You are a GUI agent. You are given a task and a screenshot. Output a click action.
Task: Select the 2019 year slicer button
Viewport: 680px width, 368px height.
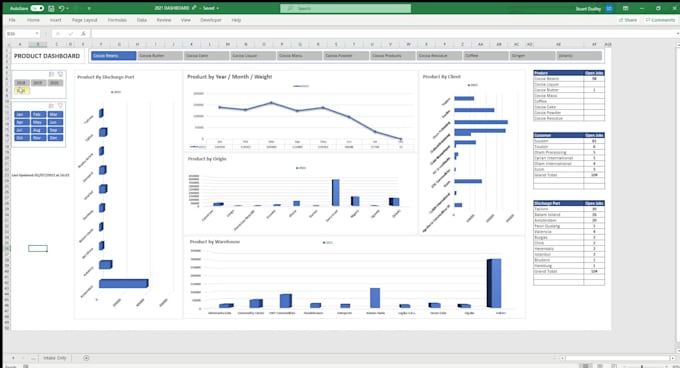pyautogui.click(x=38, y=83)
